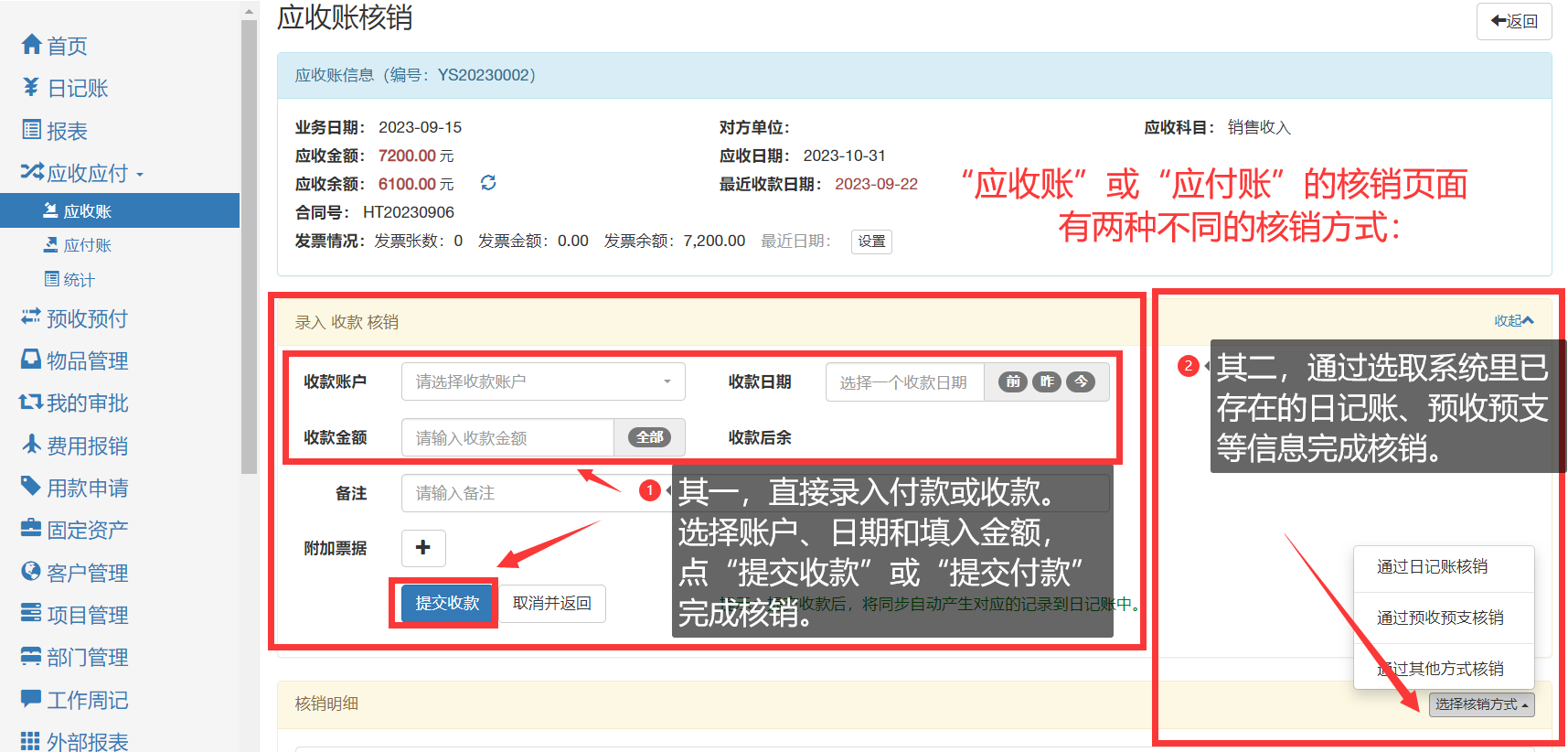Collapse the panel using 收起
1568x752 pixels.
pyautogui.click(x=1513, y=321)
